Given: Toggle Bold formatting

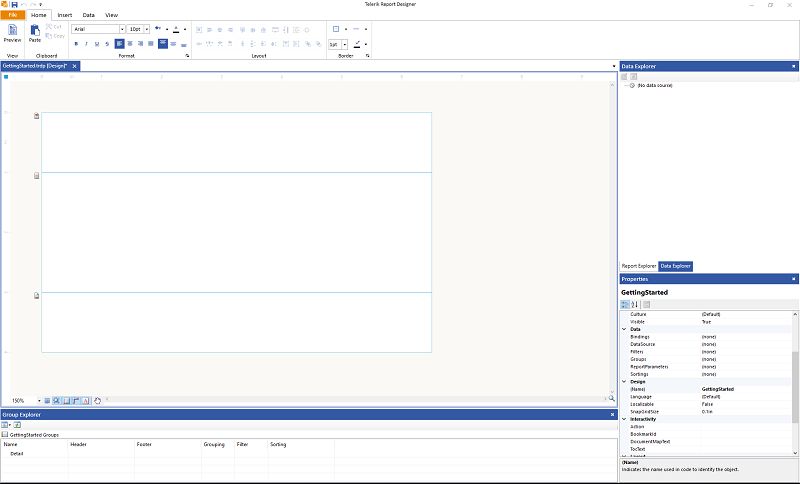Looking at the screenshot, I should (76, 44).
